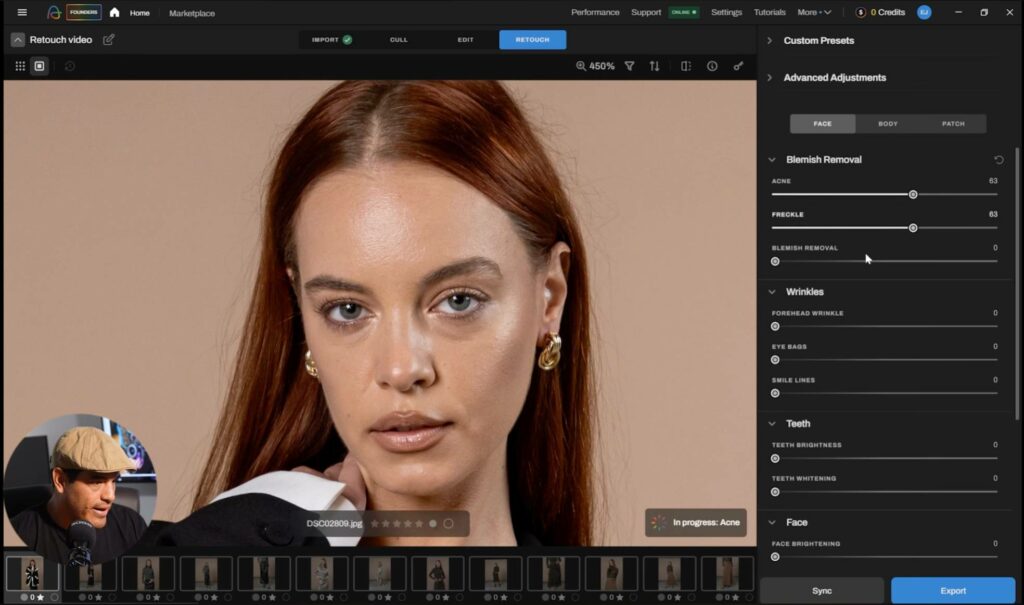The height and width of the screenshot is (605, 1024).
Task: Click the sort arrows icon in the toolbar
Action: point(654,64)
